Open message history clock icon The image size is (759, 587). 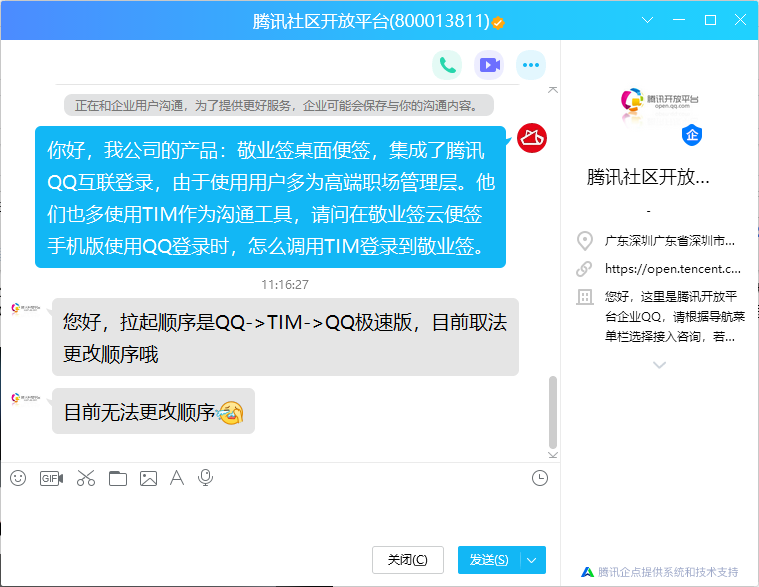point(540,478)
